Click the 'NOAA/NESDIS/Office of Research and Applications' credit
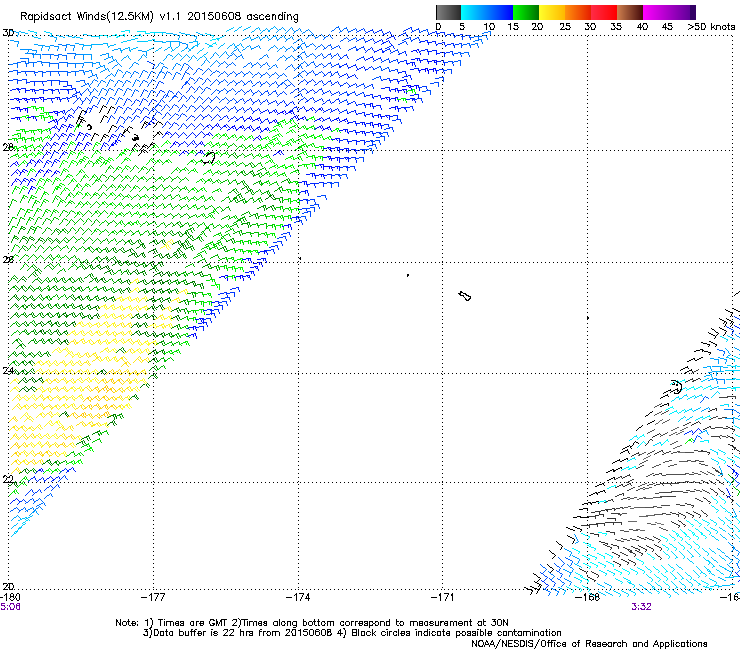740x650 pixels. [x=589, y=644]
